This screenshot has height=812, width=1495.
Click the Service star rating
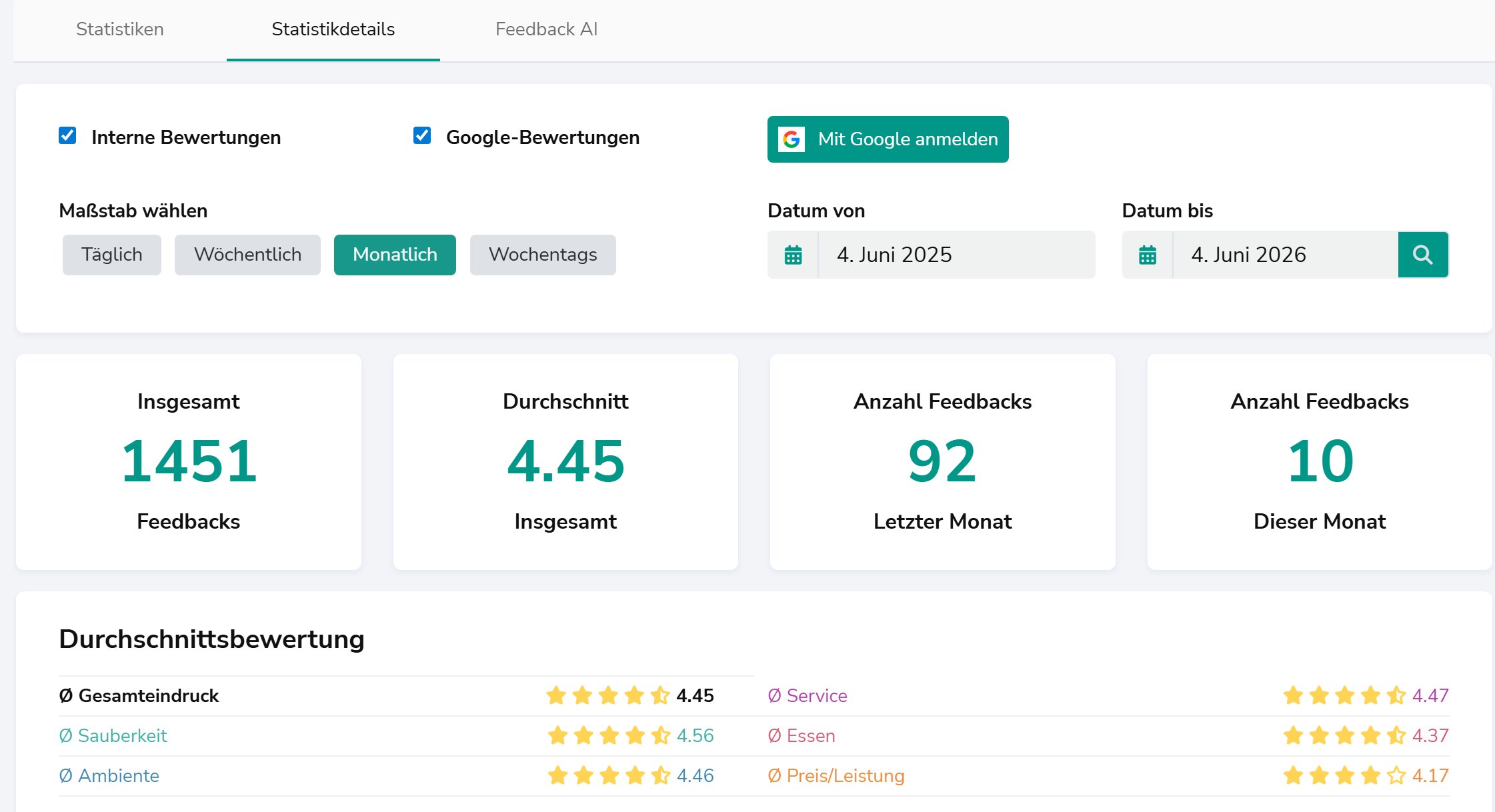pyautogui.click(x=1344, y=695)
